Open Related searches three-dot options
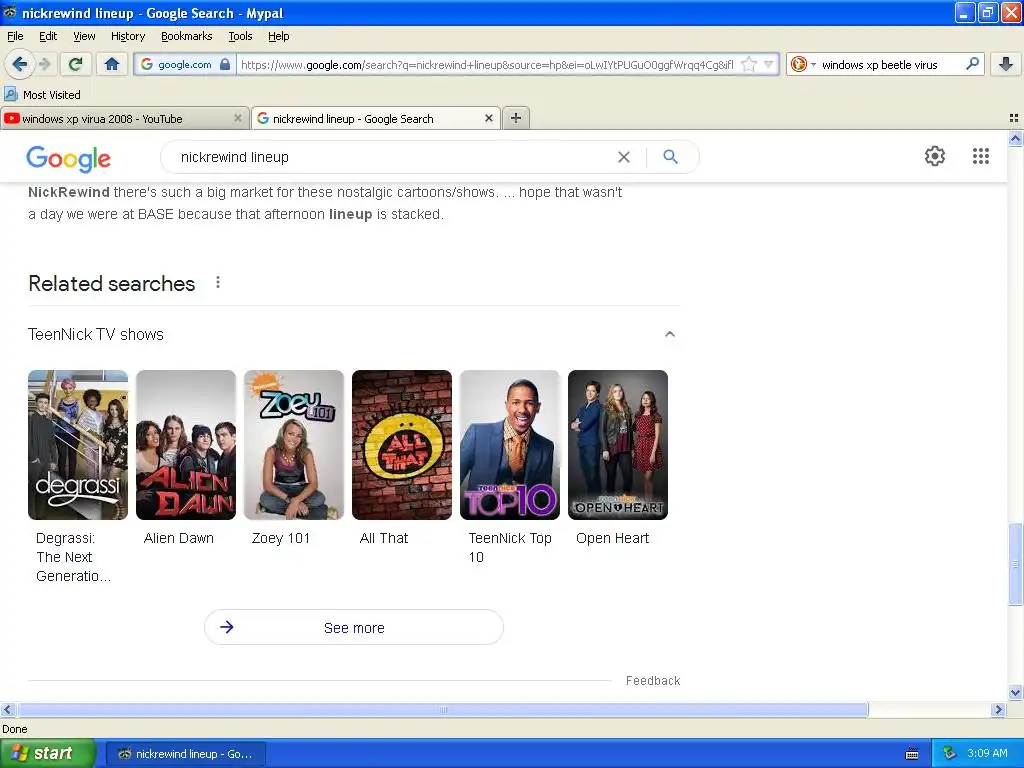The width and height of the screenshot is (1024, 768). tap(217, 282)
